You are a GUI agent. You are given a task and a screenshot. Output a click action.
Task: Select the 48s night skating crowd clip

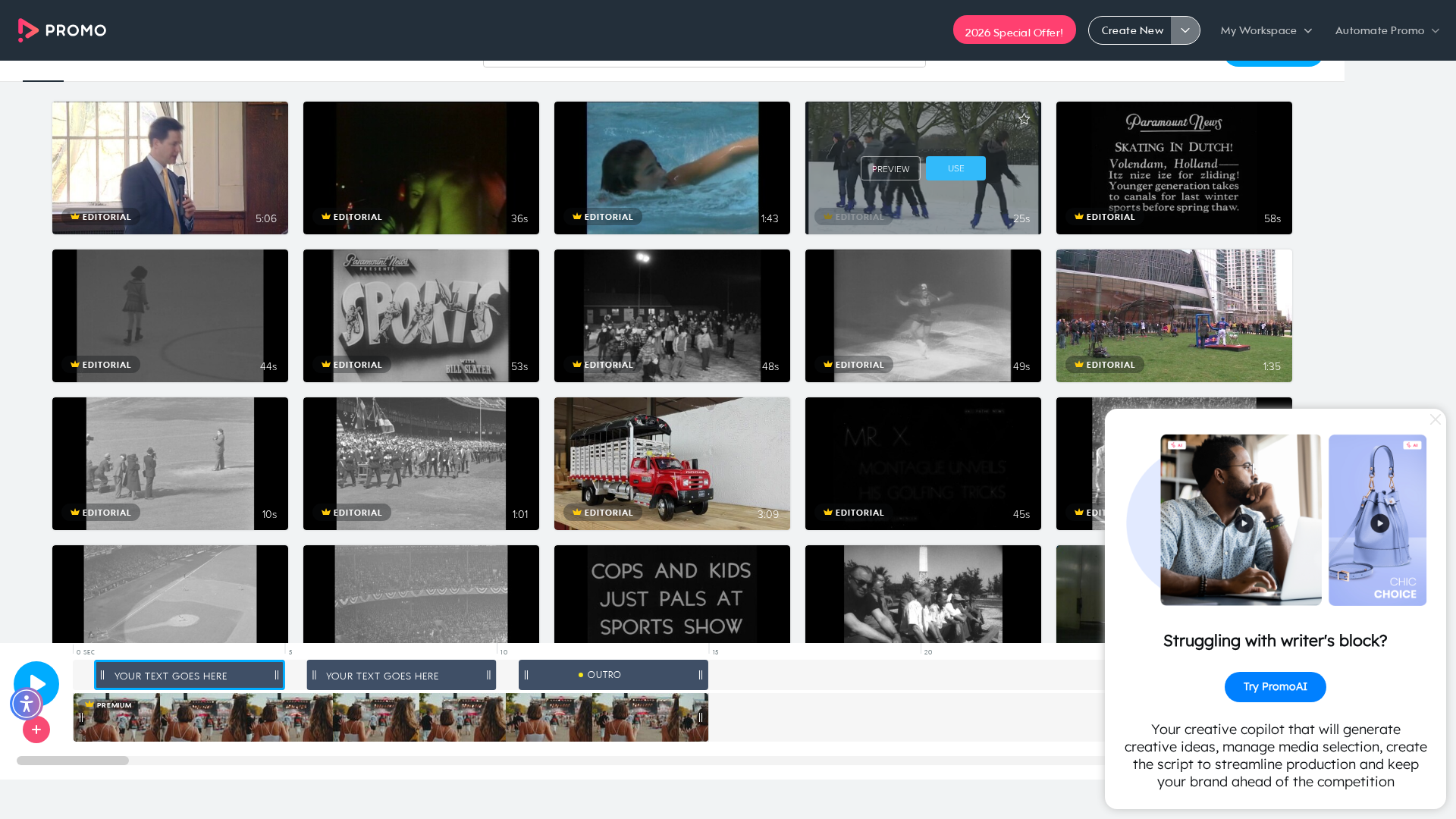(x=672, y=315)
